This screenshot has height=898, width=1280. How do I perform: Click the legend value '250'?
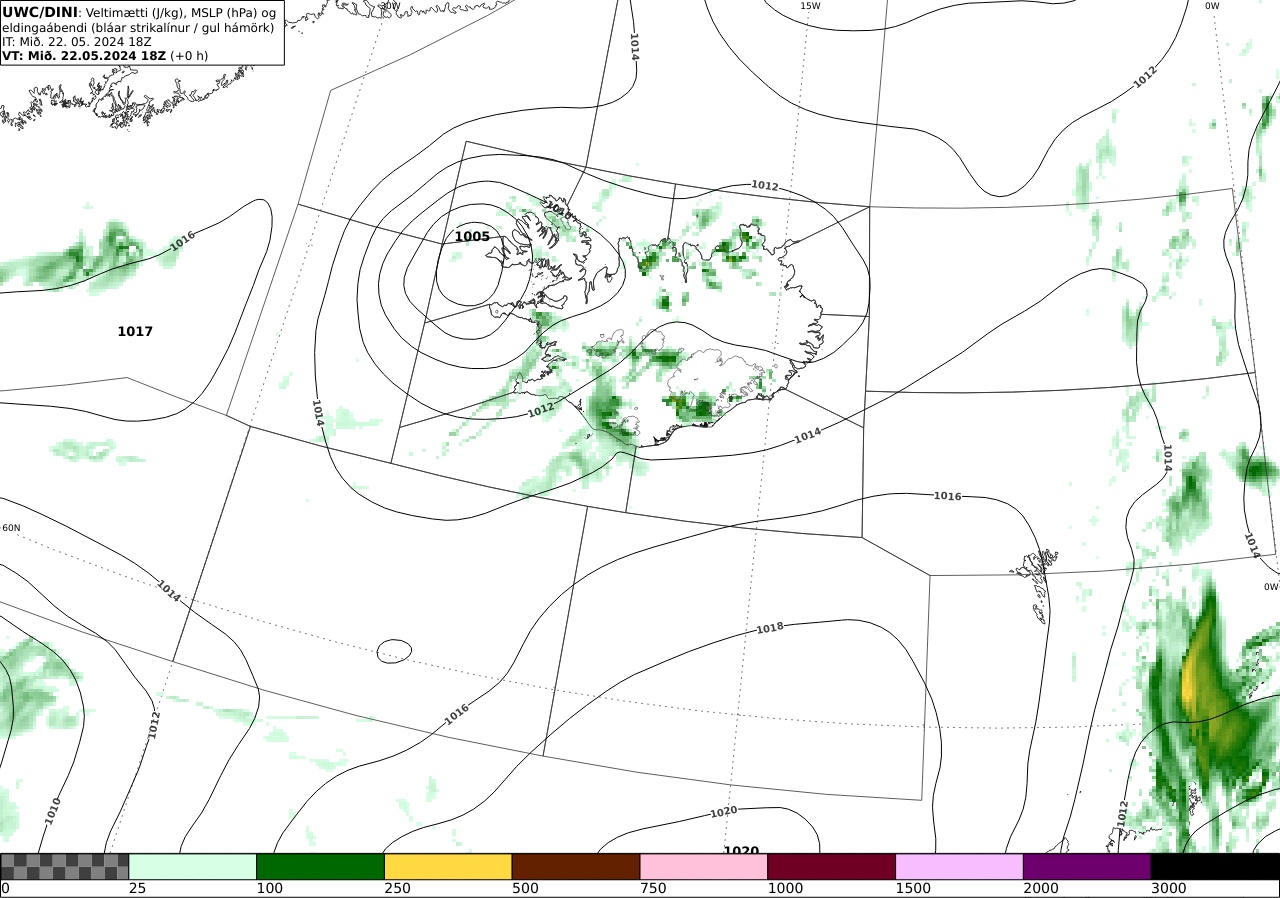[397, 888]
